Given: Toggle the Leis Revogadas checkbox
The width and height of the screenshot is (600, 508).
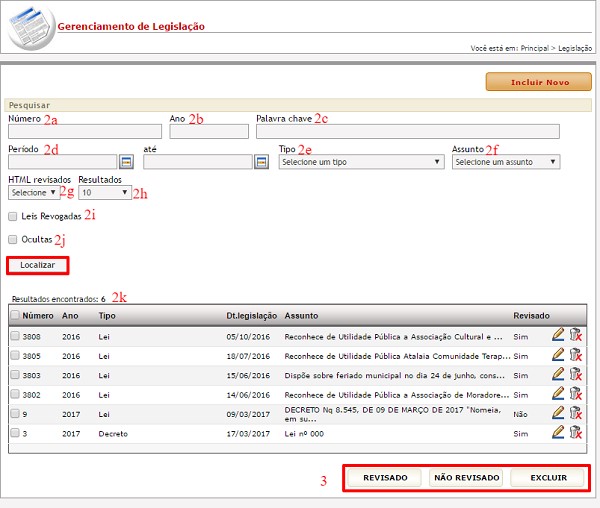Looking at the screenshot, I should pyautogui.click(x=13, y=217).
